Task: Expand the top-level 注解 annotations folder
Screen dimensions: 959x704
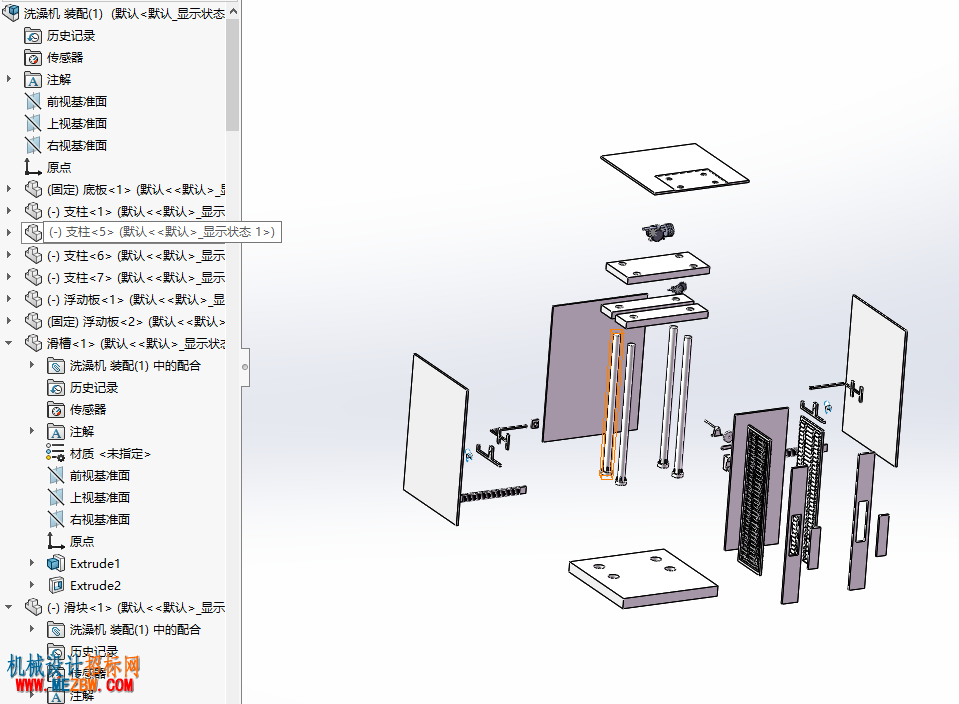Action: click(9, 79)
